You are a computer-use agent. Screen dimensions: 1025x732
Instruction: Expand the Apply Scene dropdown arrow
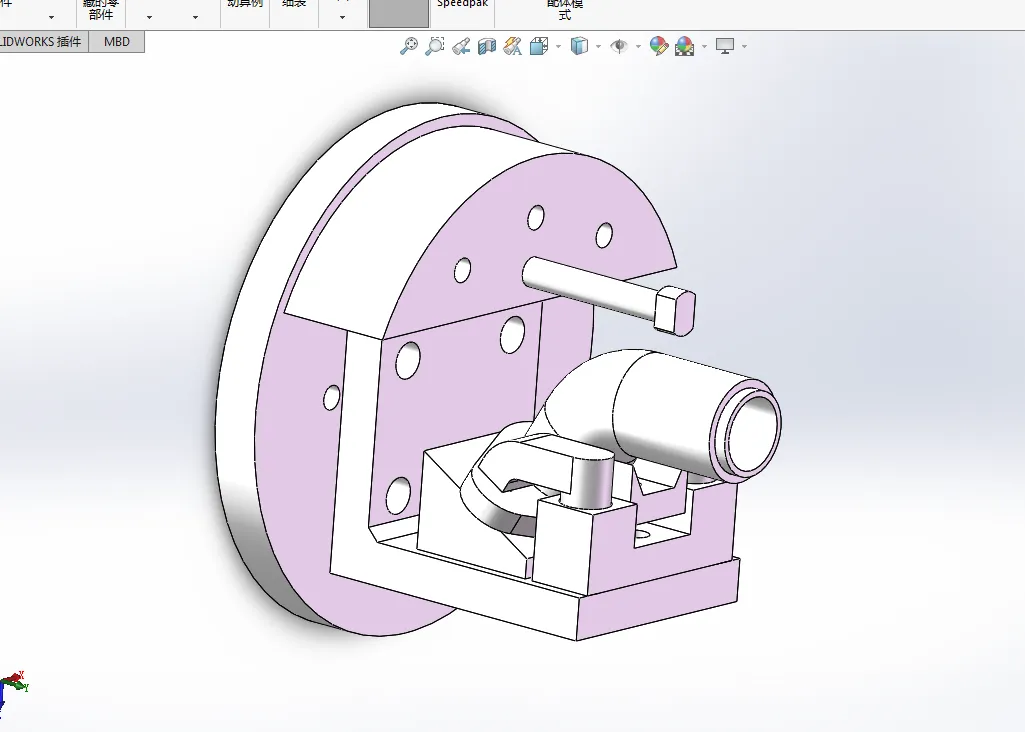(x=704, y=47)
